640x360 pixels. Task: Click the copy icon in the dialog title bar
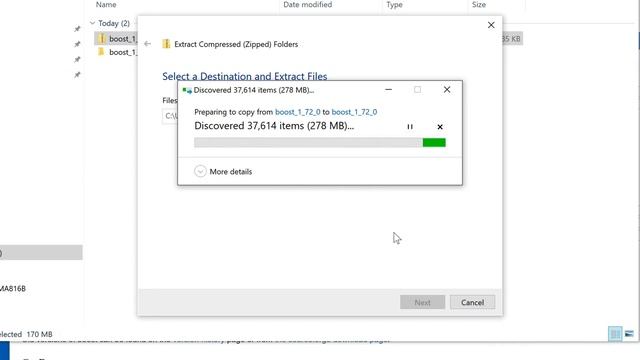[187, 90]
